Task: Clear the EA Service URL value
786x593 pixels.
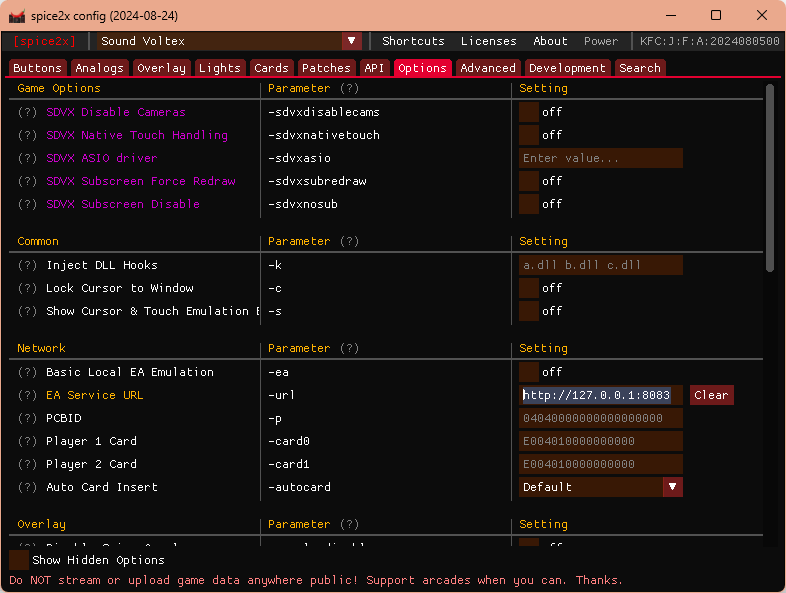Action: 711,395
